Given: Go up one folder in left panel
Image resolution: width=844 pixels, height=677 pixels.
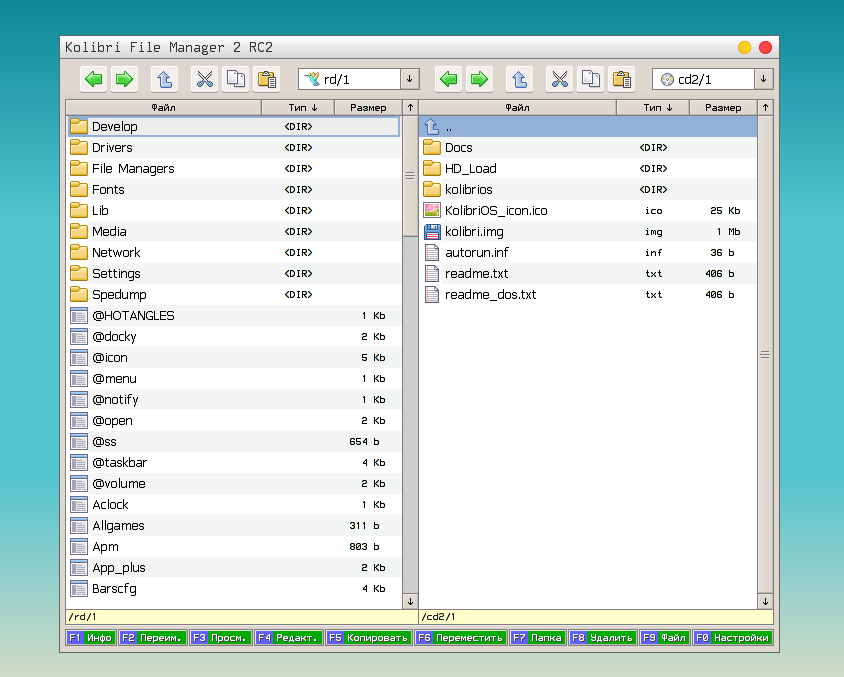Looking at the screenshot, I should coord(164,79).
